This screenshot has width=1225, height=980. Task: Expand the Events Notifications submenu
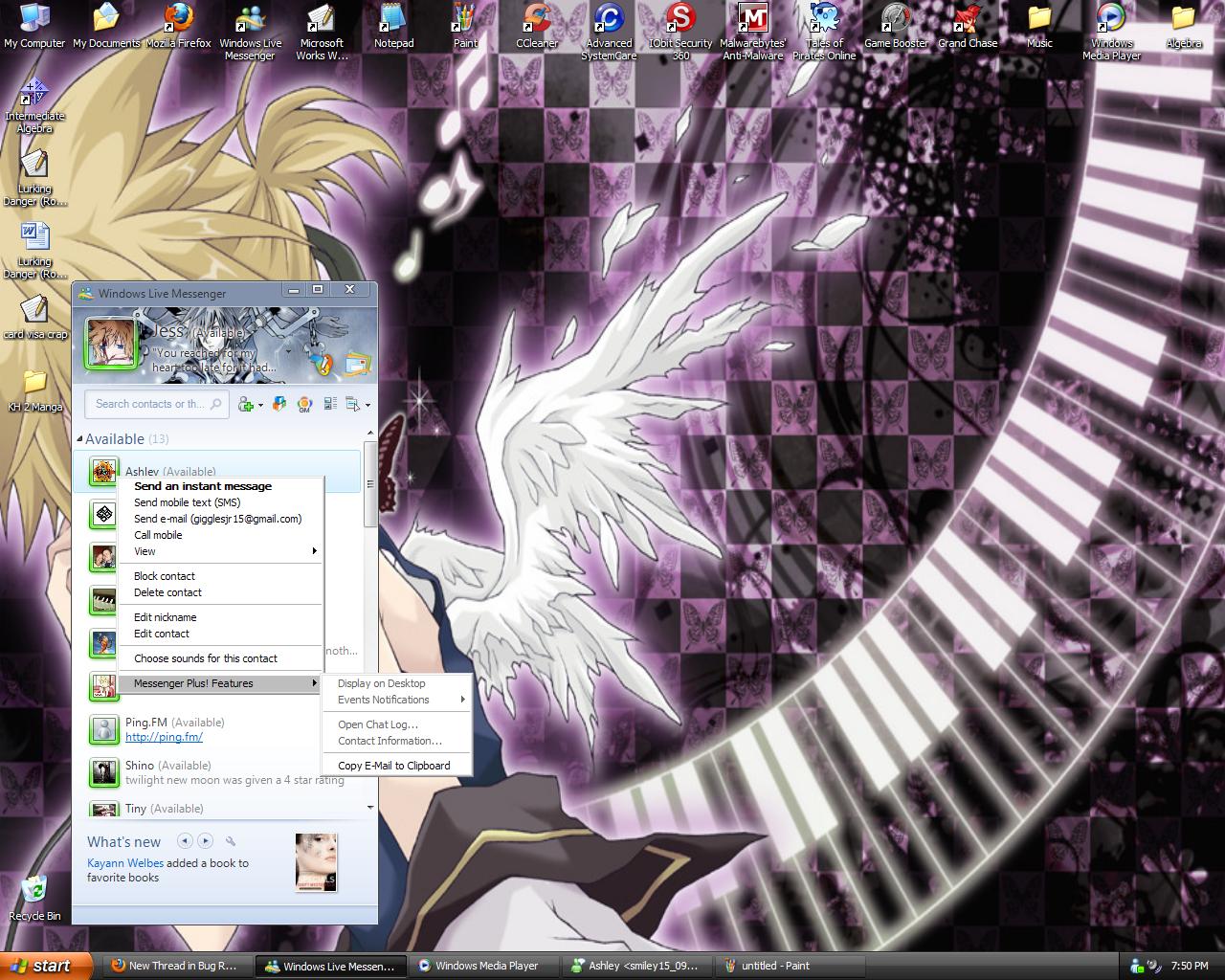pos(462,700)
